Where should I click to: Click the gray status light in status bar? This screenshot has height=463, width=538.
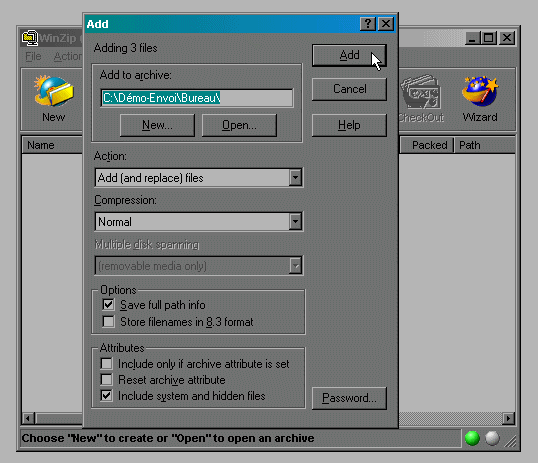tap(492, 438)
